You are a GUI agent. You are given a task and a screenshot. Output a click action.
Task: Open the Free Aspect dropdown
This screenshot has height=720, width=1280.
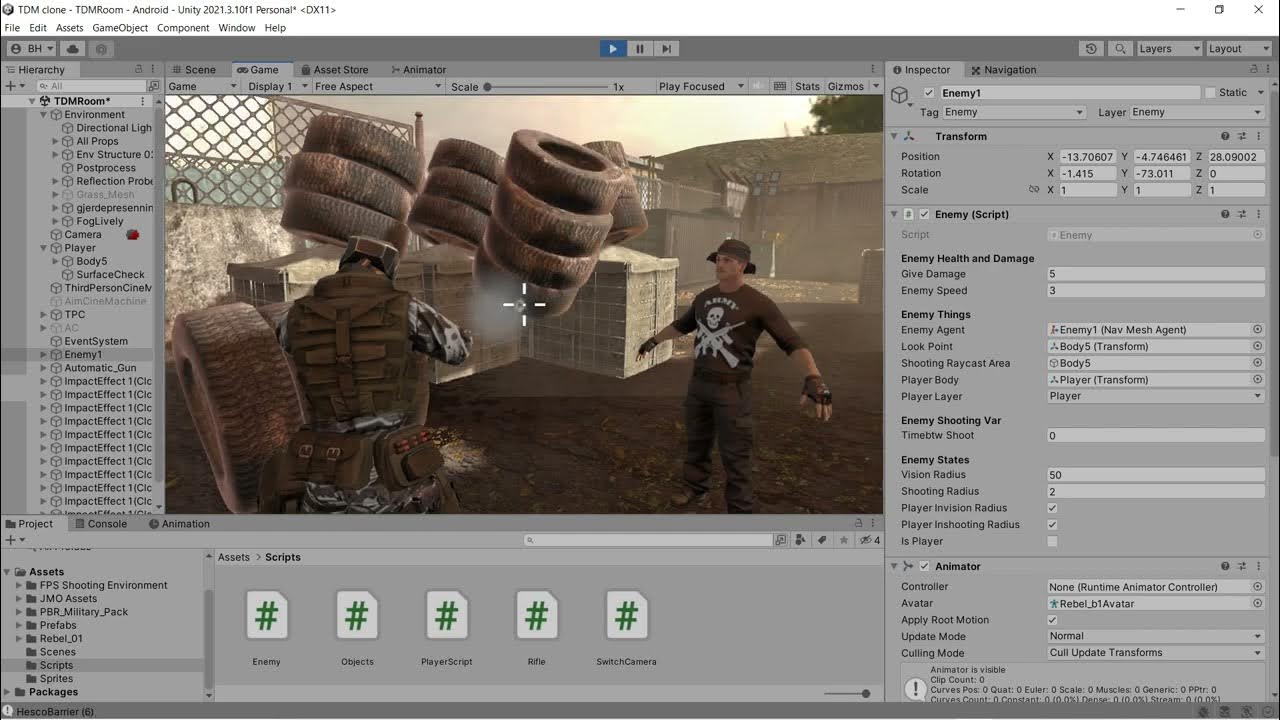377,87
